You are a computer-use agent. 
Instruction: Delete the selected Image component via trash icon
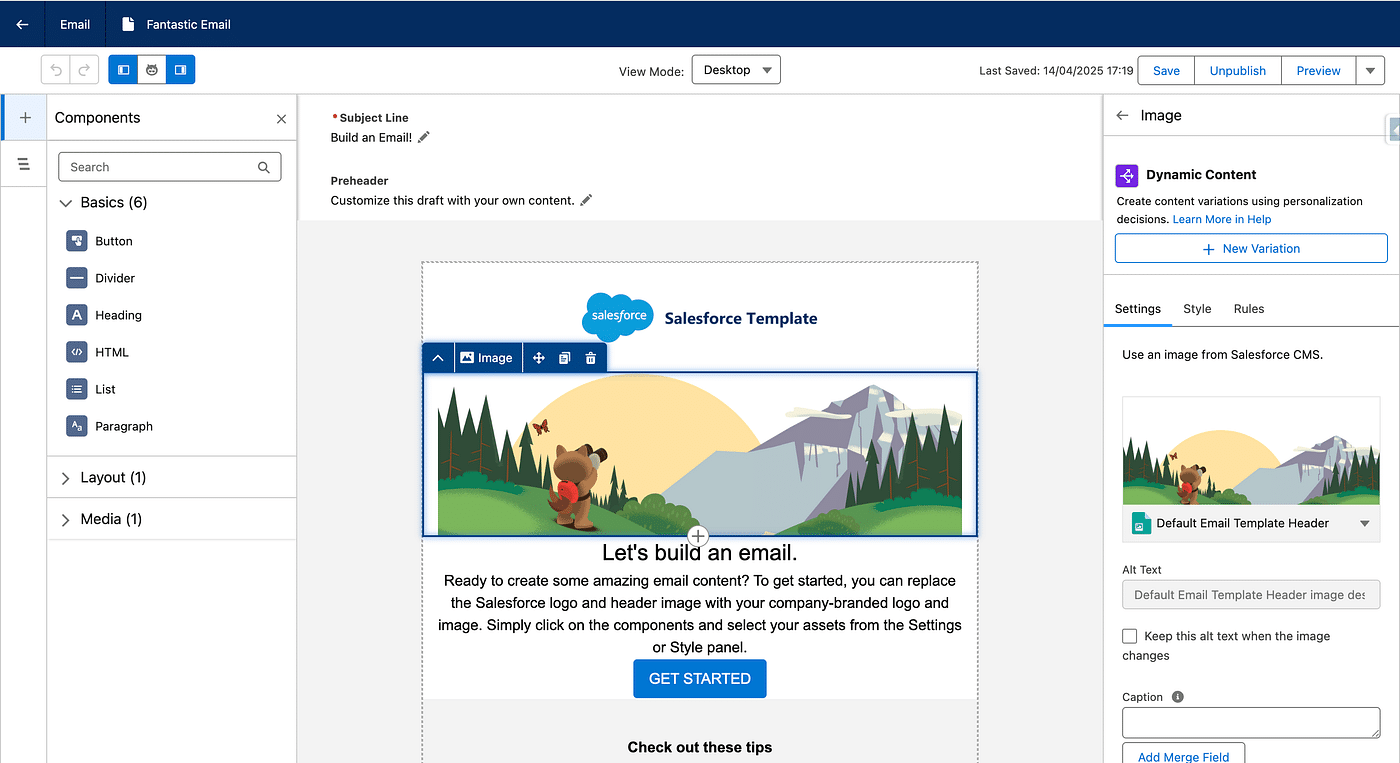pyautogui.click(x=591, y=358)
